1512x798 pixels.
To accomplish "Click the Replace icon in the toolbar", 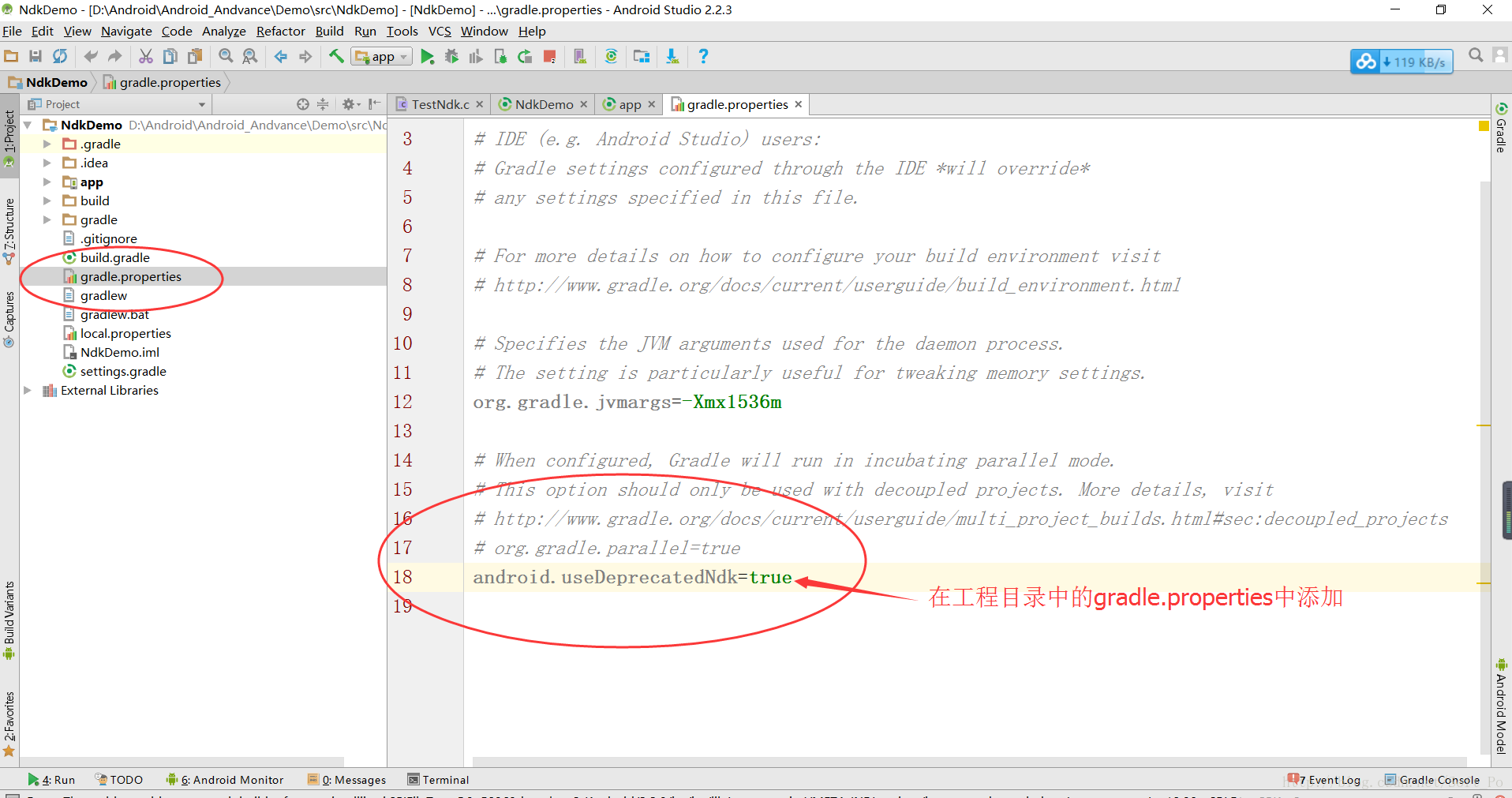I will [x=250, y=56].
